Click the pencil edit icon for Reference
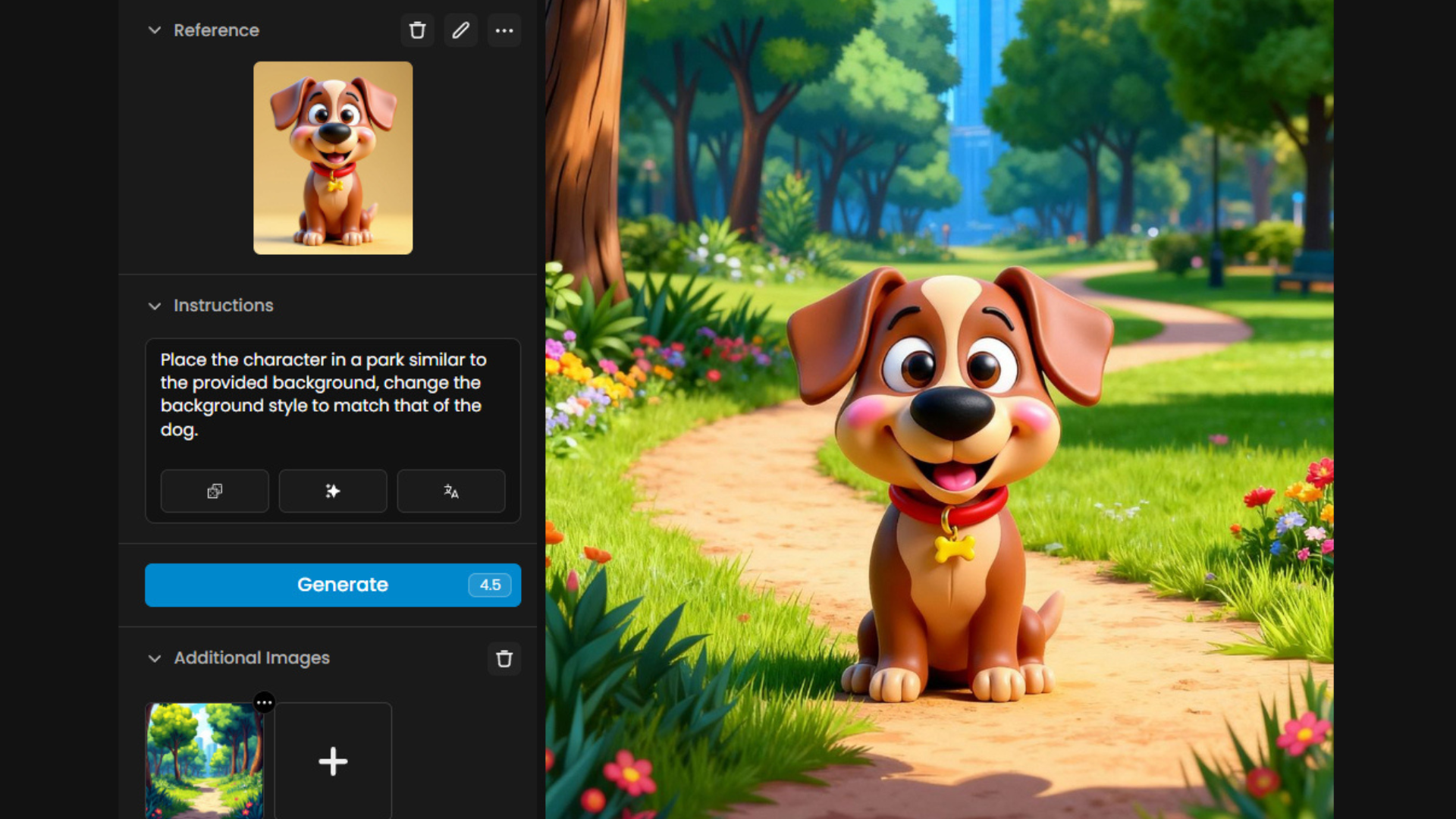The width and height of the screenshot is (1456, 819). click(x=460, y=30)
